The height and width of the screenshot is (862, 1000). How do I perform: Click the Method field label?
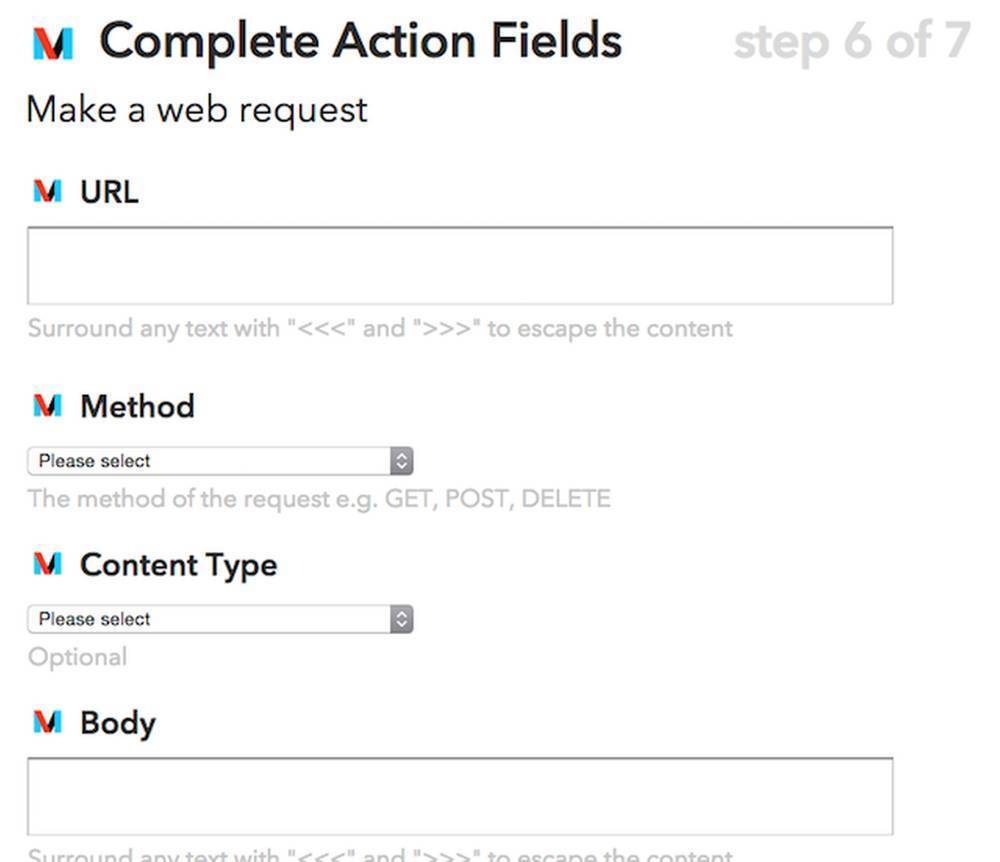(137, 406)
